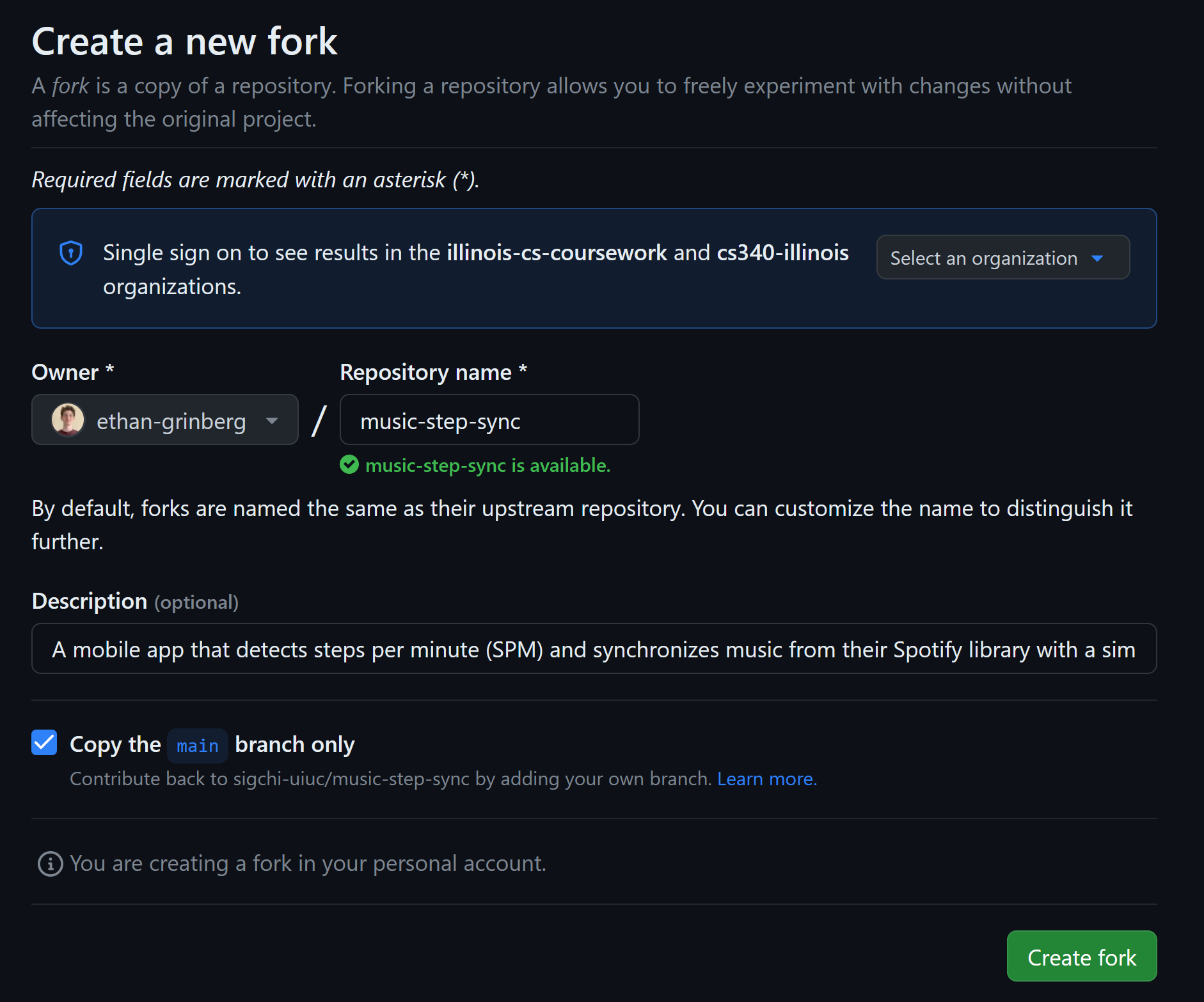This screenshot has height=1002, width=1204.
Task: Click the Owner dropdown caret arrow
Action: (x=272, y=421)
